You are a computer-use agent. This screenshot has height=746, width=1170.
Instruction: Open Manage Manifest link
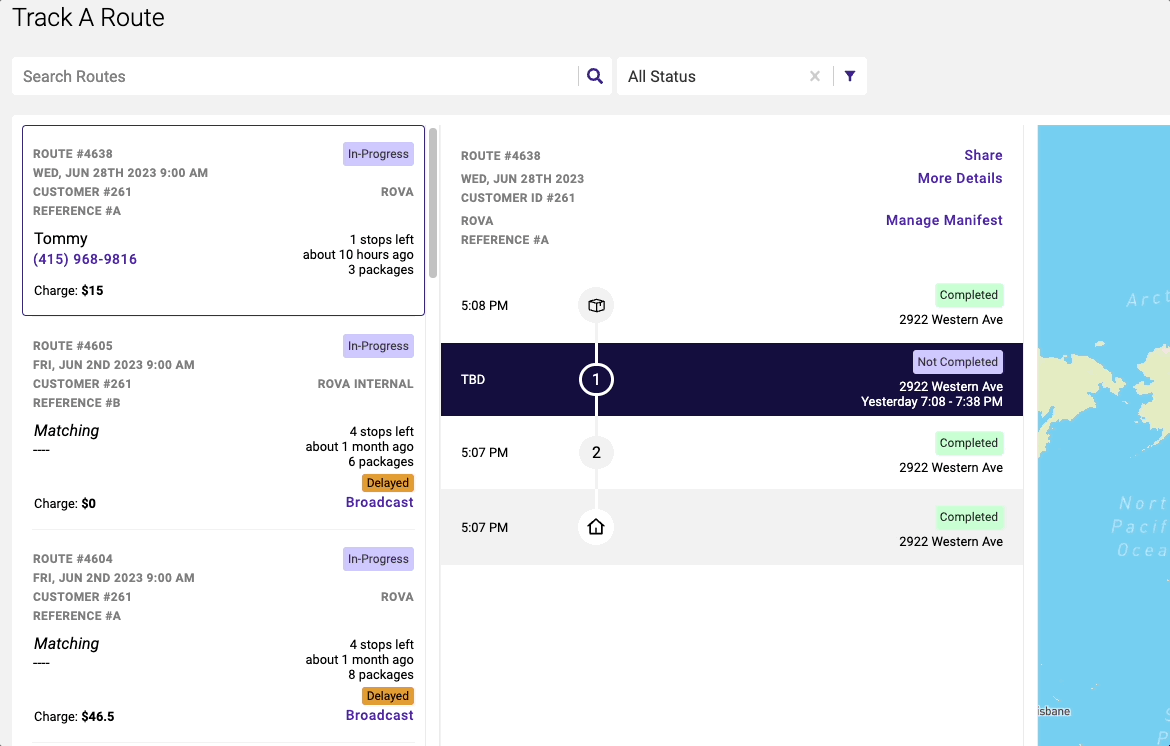tap(944, 220)
